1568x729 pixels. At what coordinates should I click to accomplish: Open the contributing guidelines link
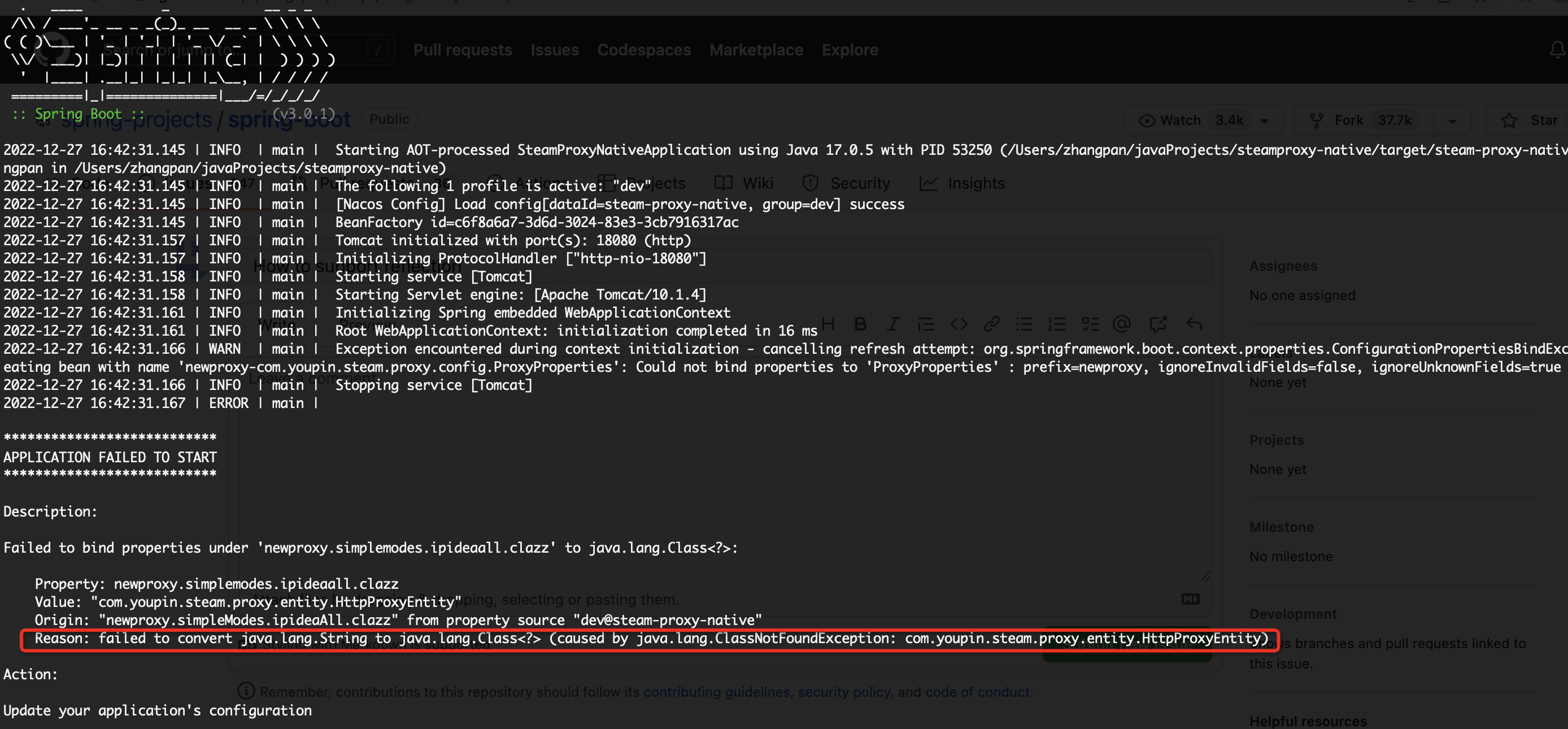pos(717,691)
